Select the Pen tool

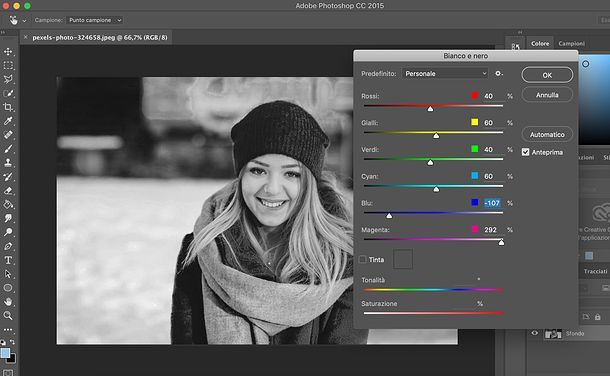8,246
